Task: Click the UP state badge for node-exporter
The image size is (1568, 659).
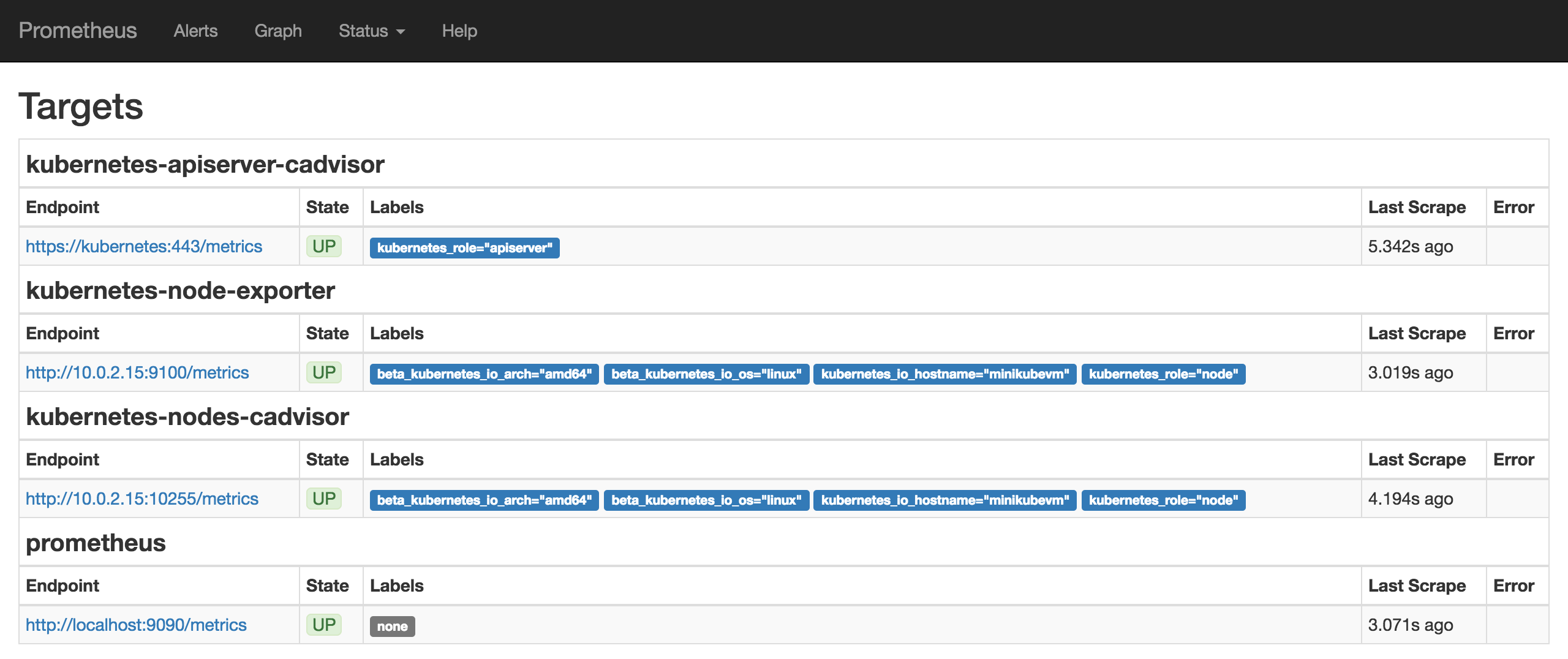Action: pyautogui.click(x=323, y=372)
